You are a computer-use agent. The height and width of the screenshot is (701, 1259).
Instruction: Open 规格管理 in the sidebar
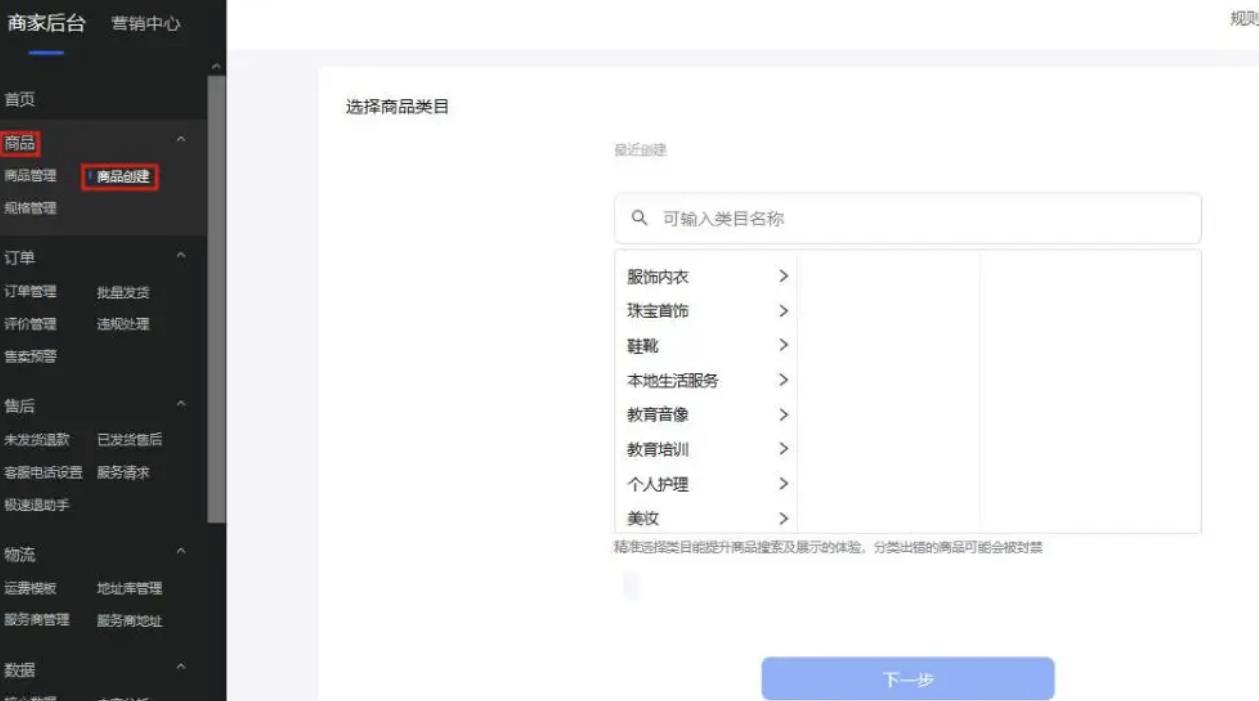[x=30, y=208]
